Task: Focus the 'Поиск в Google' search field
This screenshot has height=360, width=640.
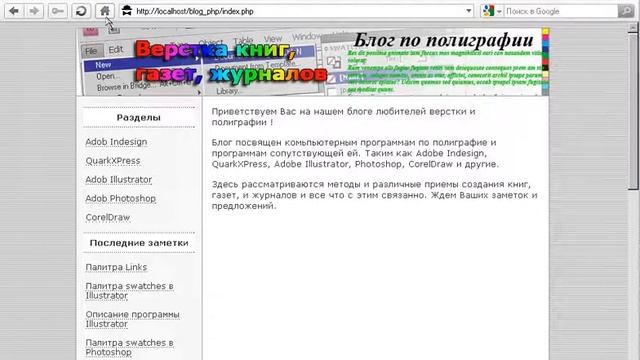Action: click(x=560, y=11)
